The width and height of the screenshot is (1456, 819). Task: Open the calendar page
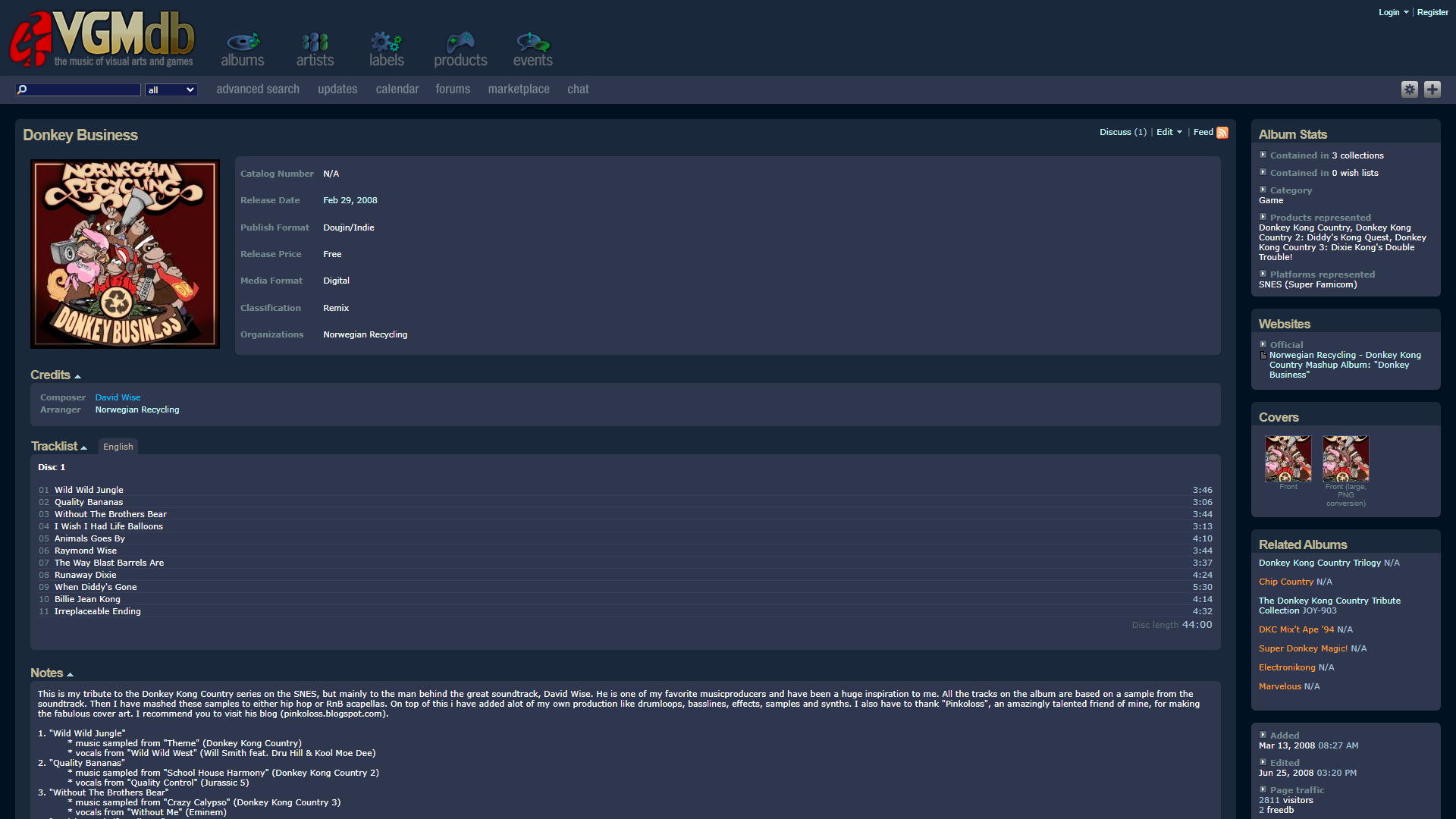point(397,89)
